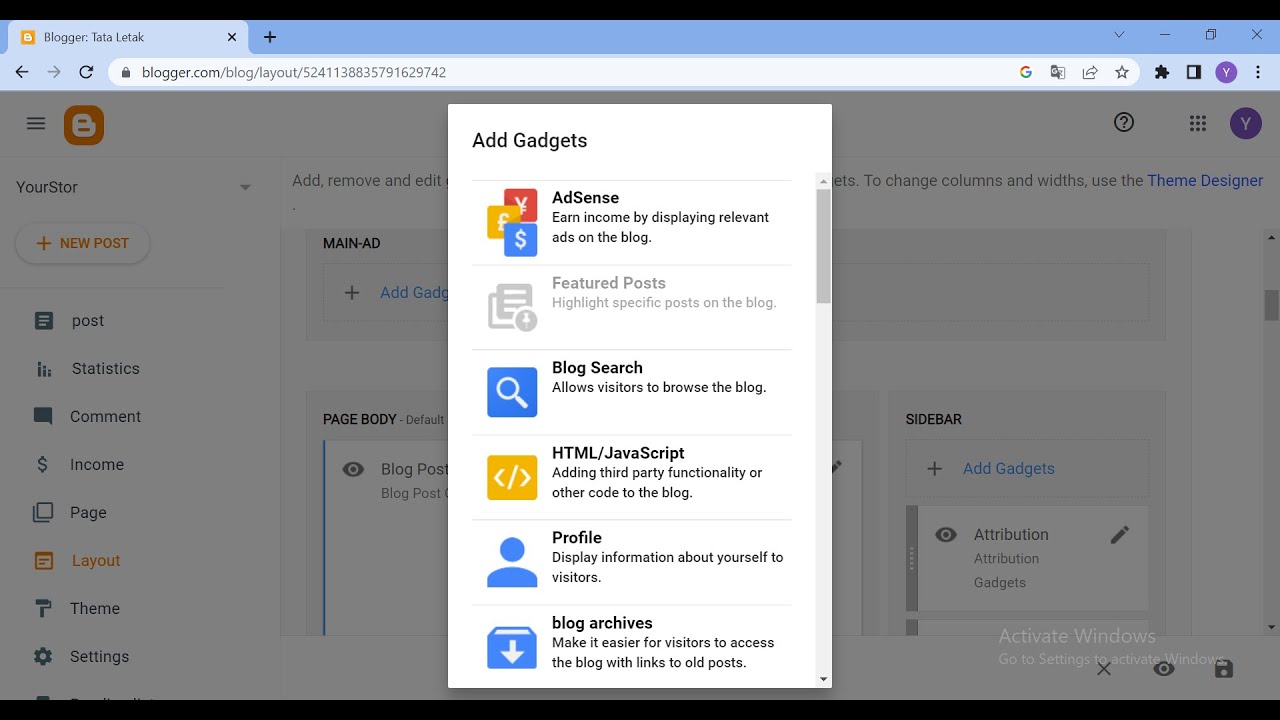Click the Profile gadget title
The height and width of the screenshot is (720, 1280).
(x=577, y=538)
